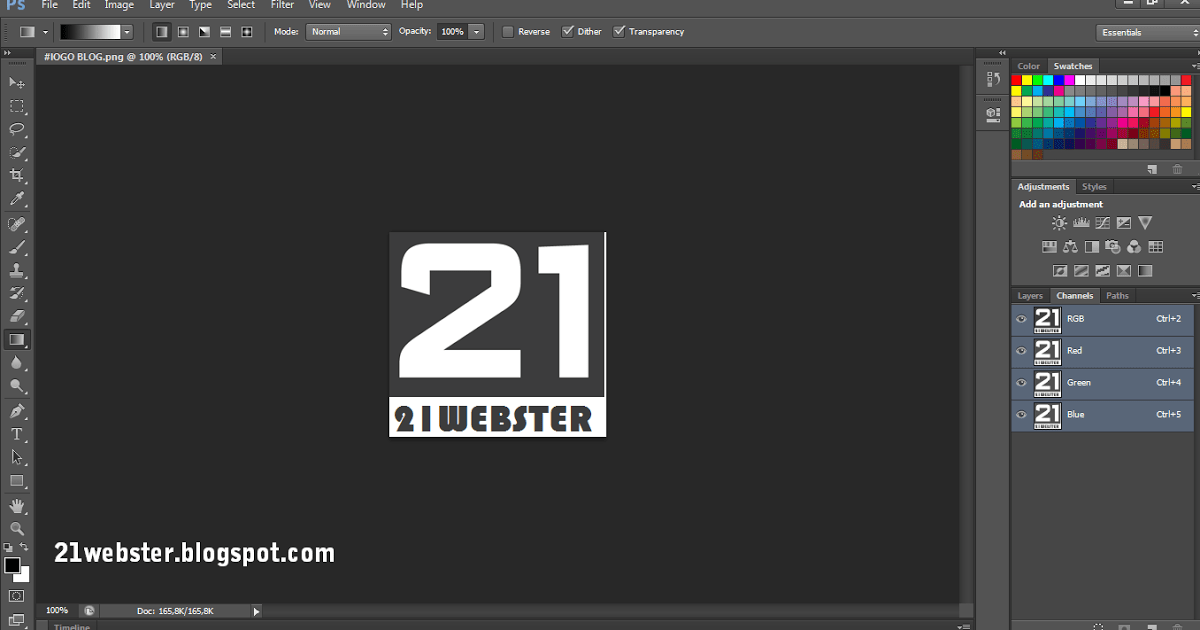Click the Brightness/Contrast adjustment icon
The width and height of the screenshot is (1200, 630).
(x=1059, y=223)
